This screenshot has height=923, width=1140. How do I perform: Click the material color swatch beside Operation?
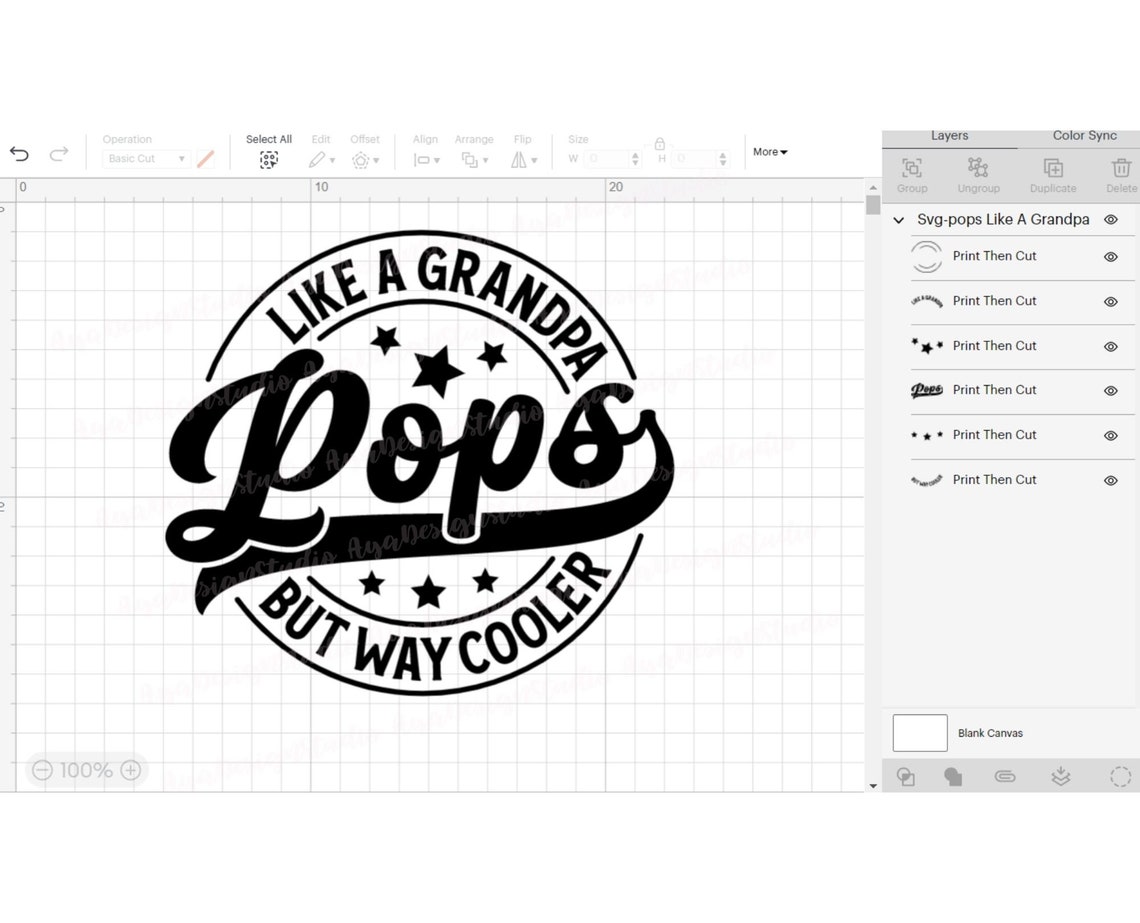pyautogui.click(x=206, y=159)
